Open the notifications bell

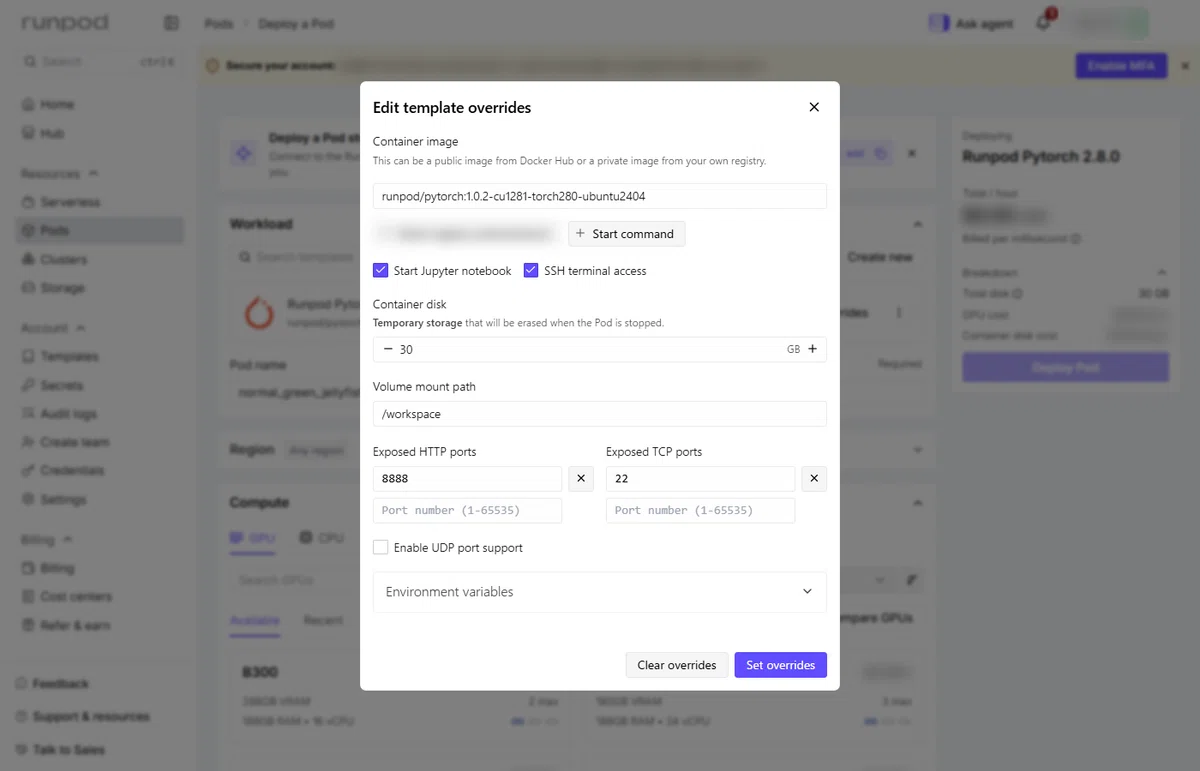click(x=1043, y=23)
